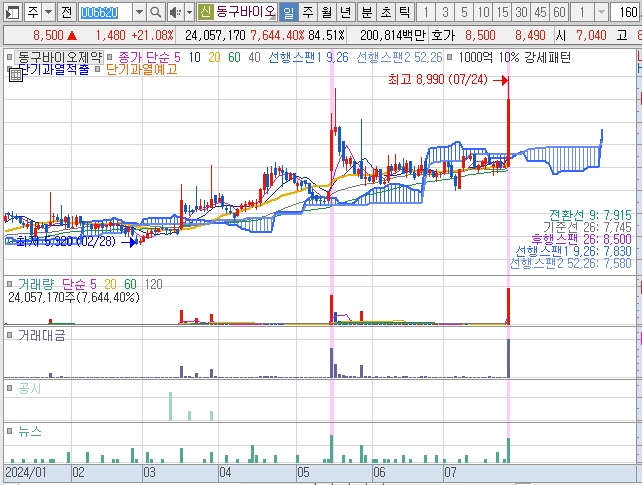Click the 8,490 bid price
The height and width of the screenshot is (485, 642).
530,36
